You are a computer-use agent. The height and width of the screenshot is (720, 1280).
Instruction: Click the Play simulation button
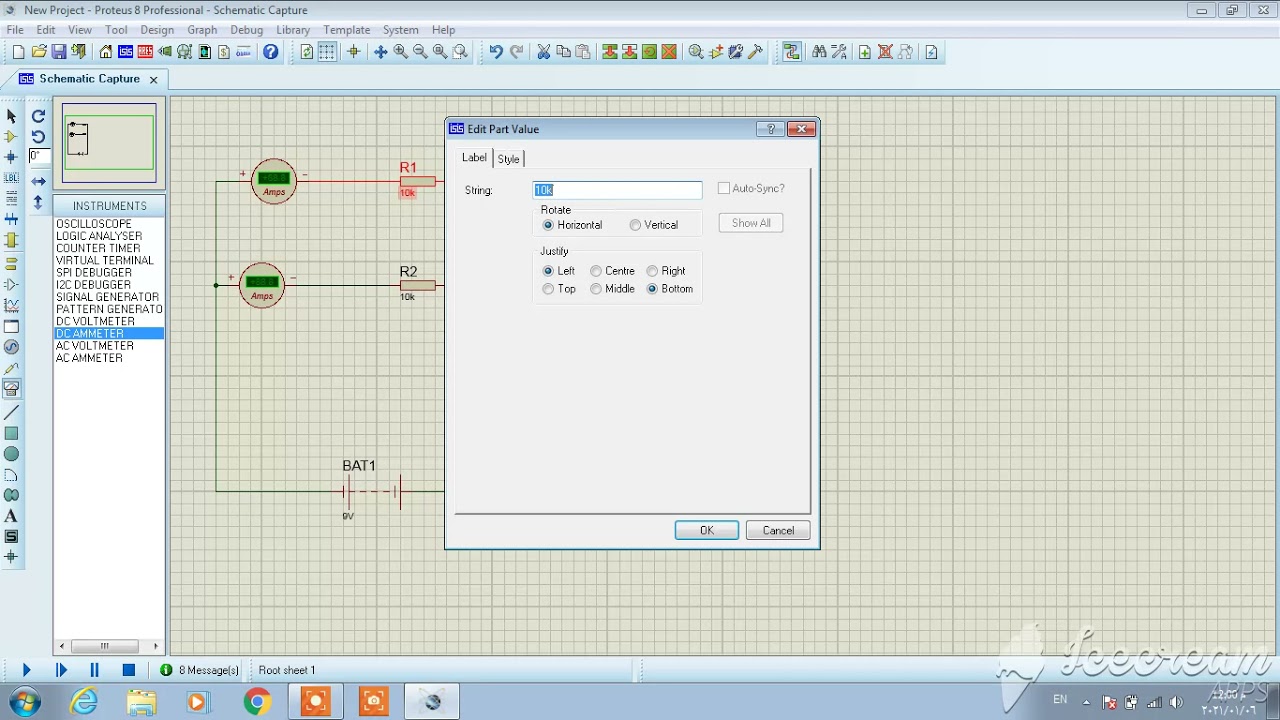coord(26,670)
